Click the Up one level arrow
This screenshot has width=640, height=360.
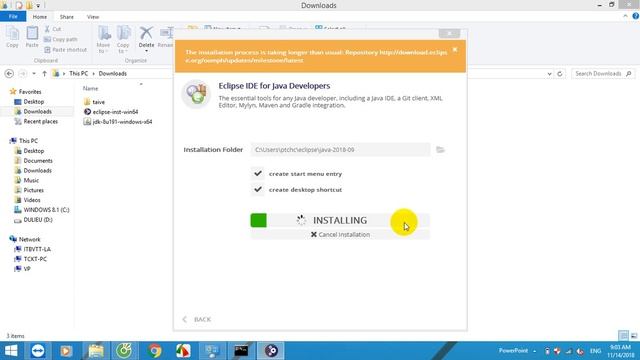[x=44, y=73]
